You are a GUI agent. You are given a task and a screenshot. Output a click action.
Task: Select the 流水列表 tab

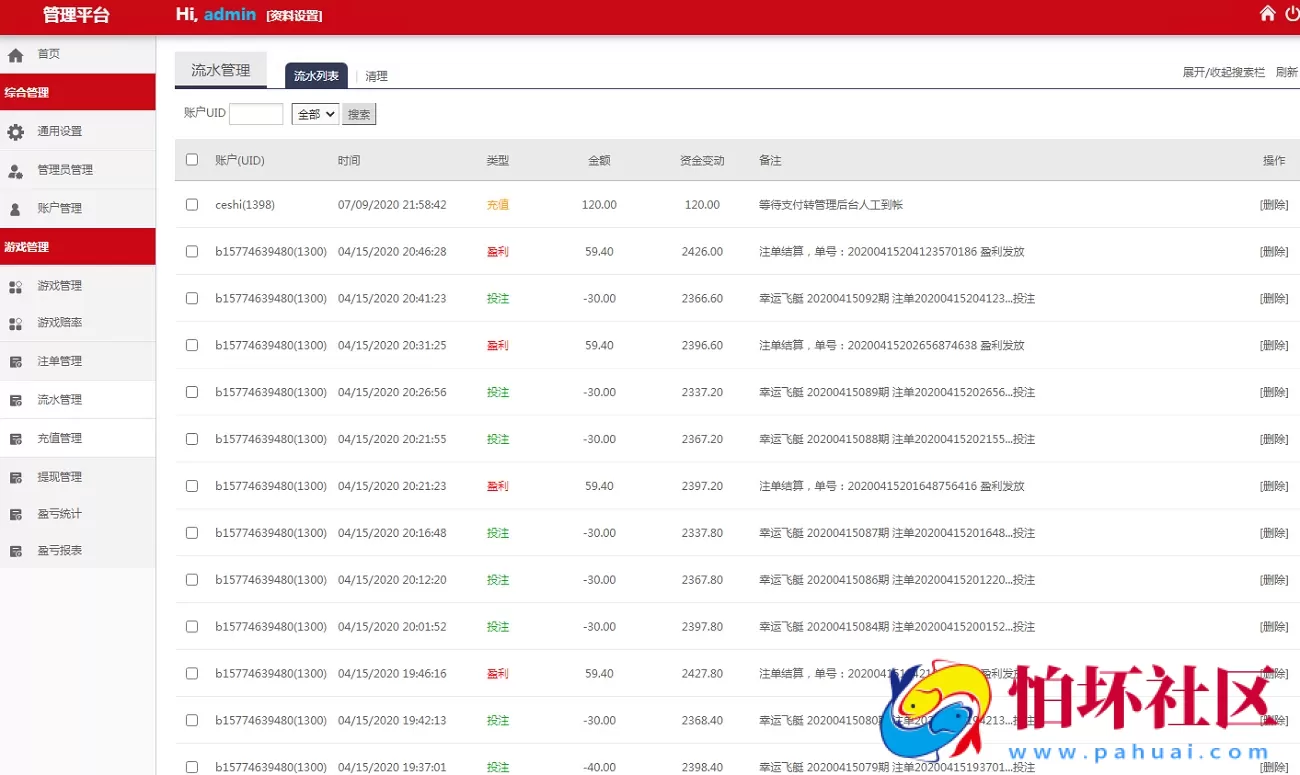316,76
